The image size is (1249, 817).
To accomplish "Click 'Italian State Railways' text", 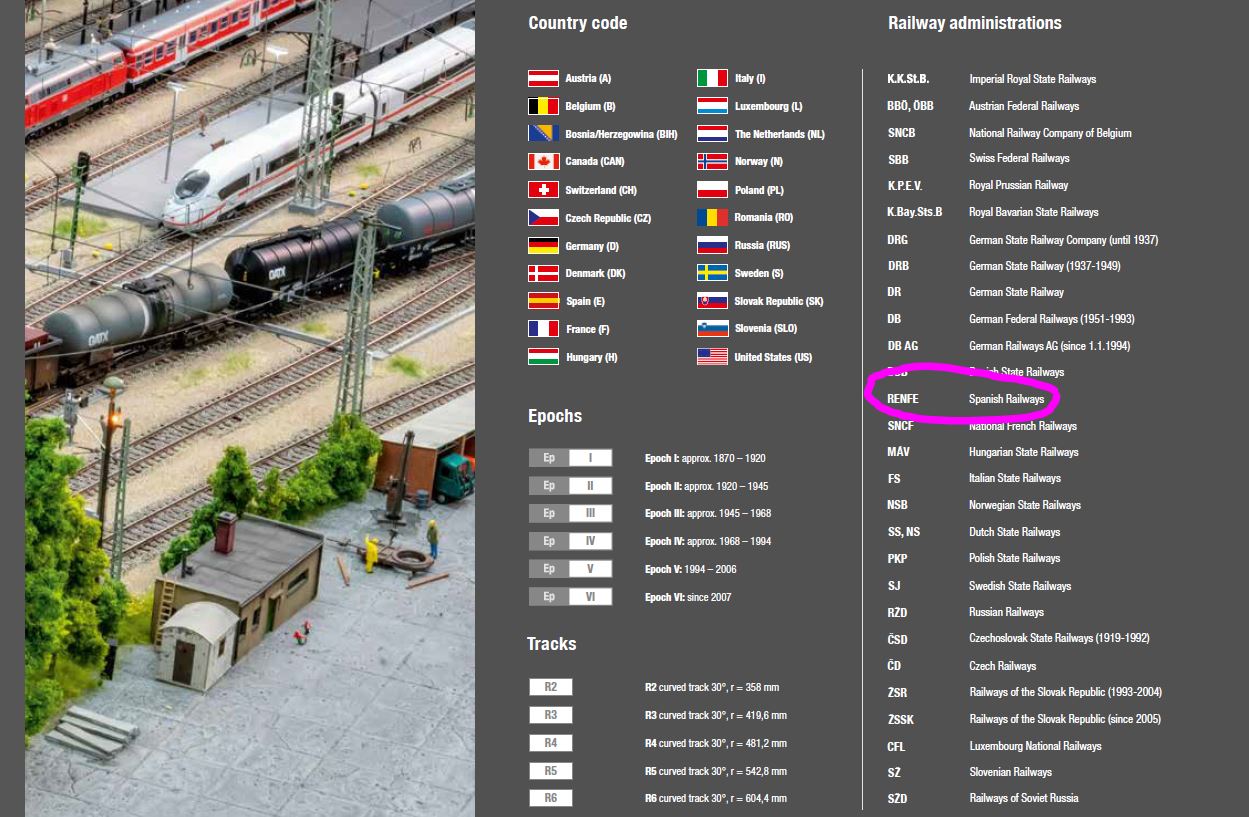I will pyautogui.click(x=1015, y=479).
